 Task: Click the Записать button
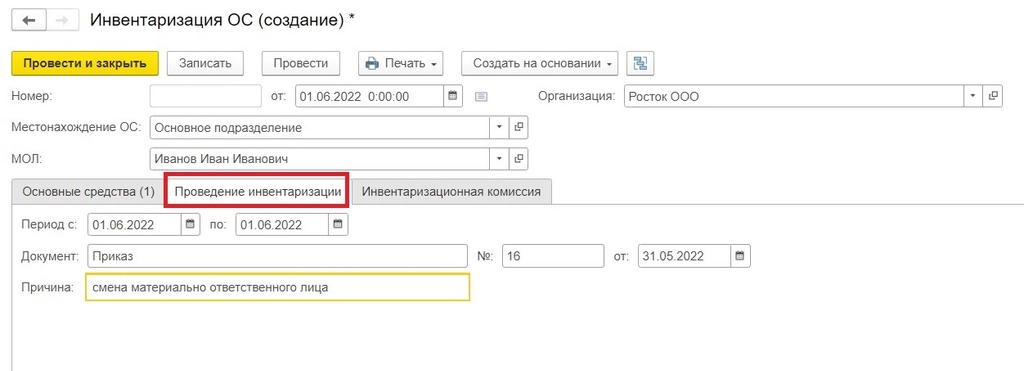[206, 63]
